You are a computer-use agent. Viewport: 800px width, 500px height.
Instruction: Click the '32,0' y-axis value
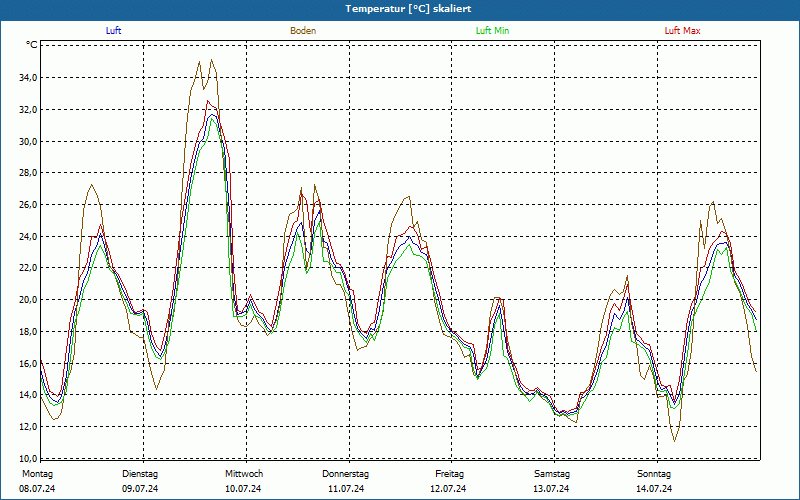coord(29,110)
